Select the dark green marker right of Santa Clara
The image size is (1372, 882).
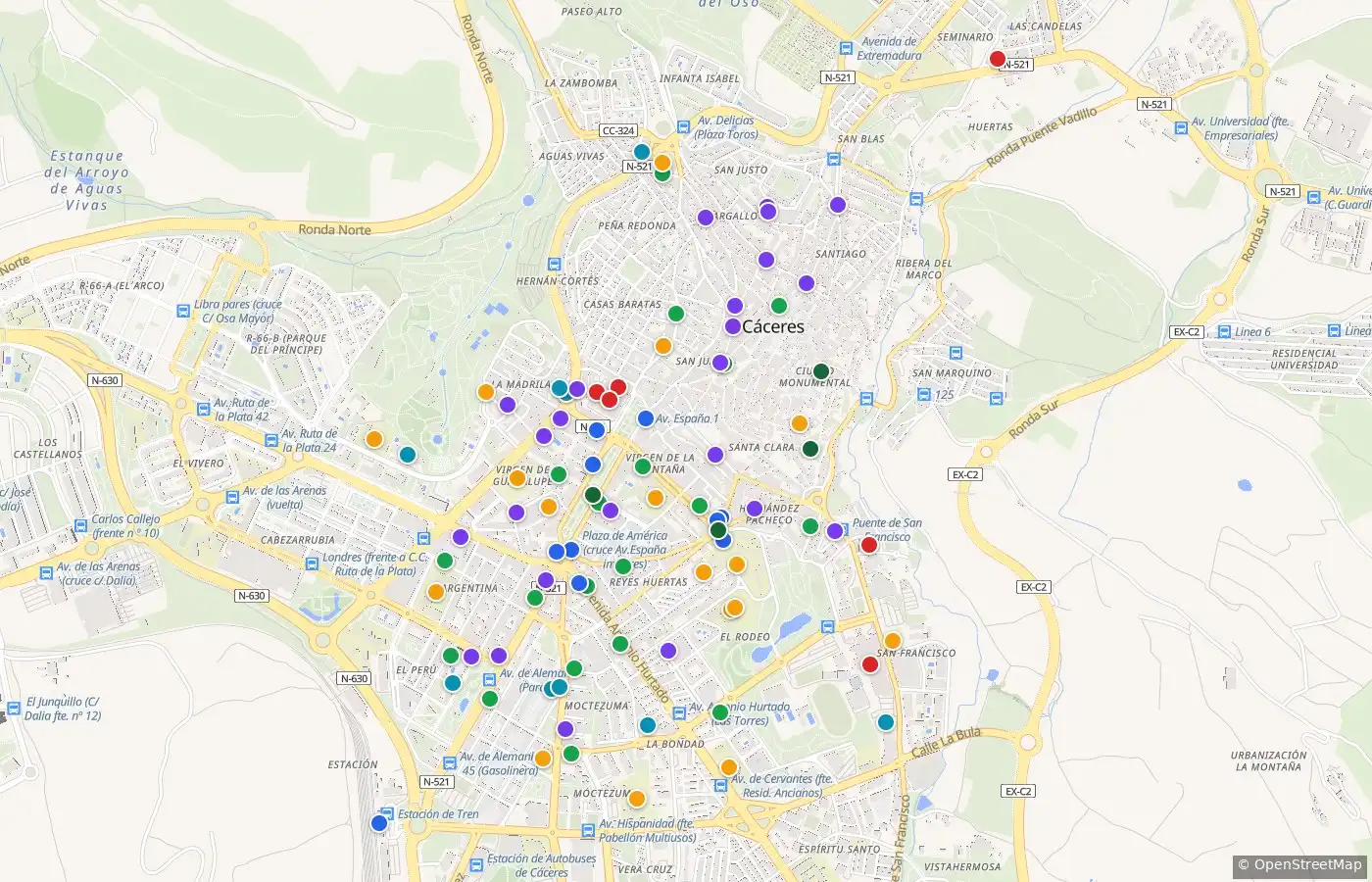coord(810,449)
